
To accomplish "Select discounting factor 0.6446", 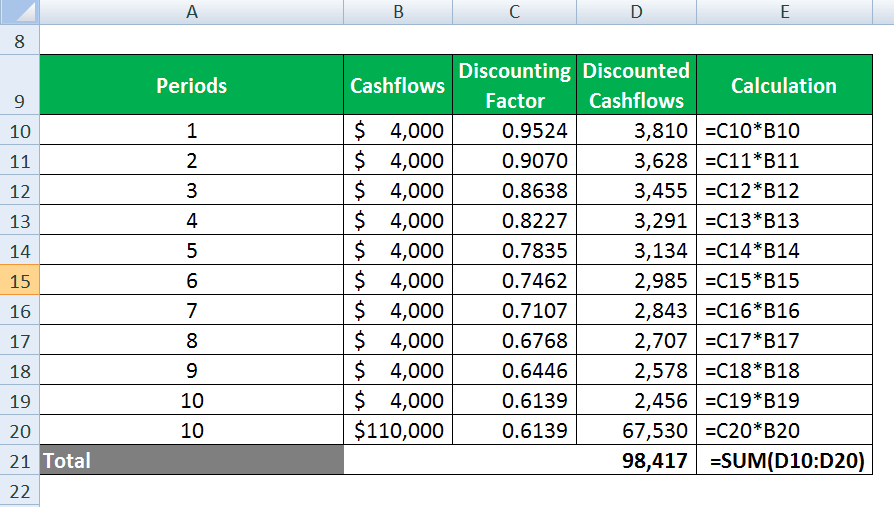I will [514, 370].
